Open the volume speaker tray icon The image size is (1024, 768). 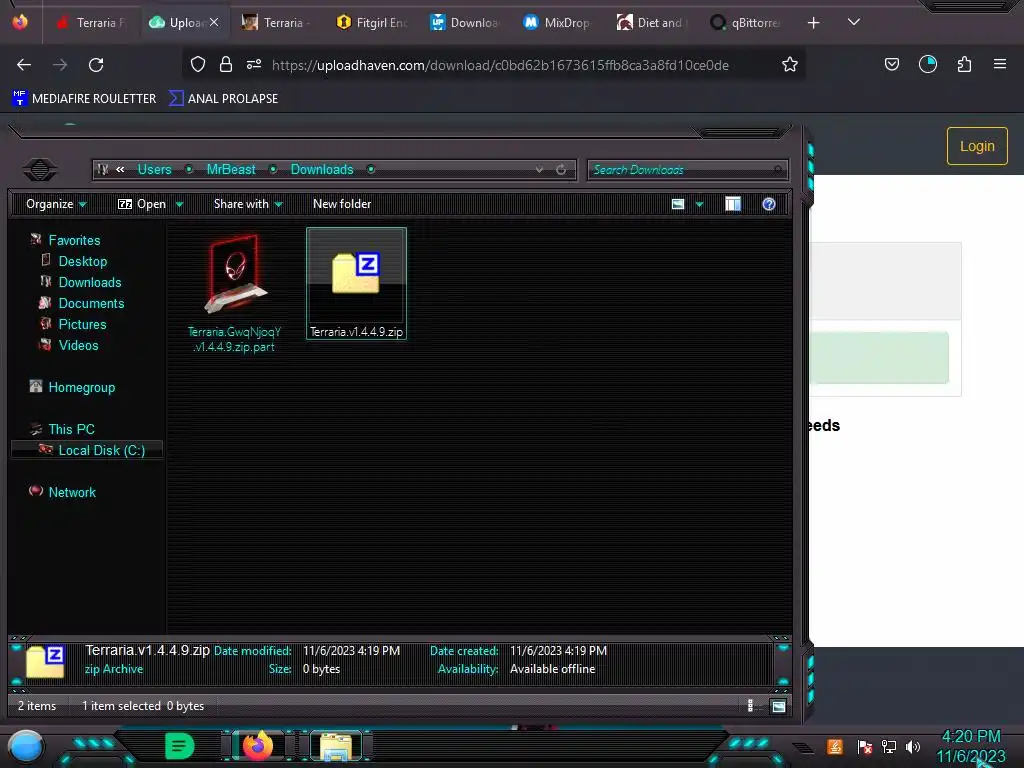912,746
